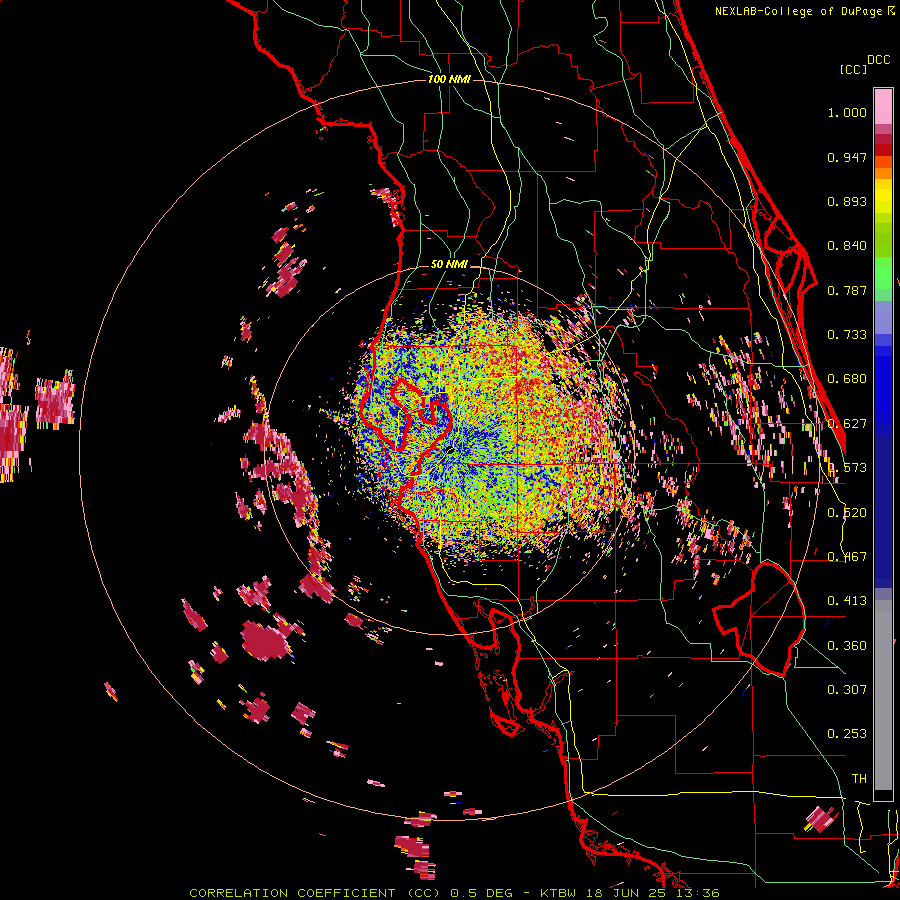This screenshot has width=900, height=900.
Task: Click the 0.893 scale value
Action: pos(847,201)
